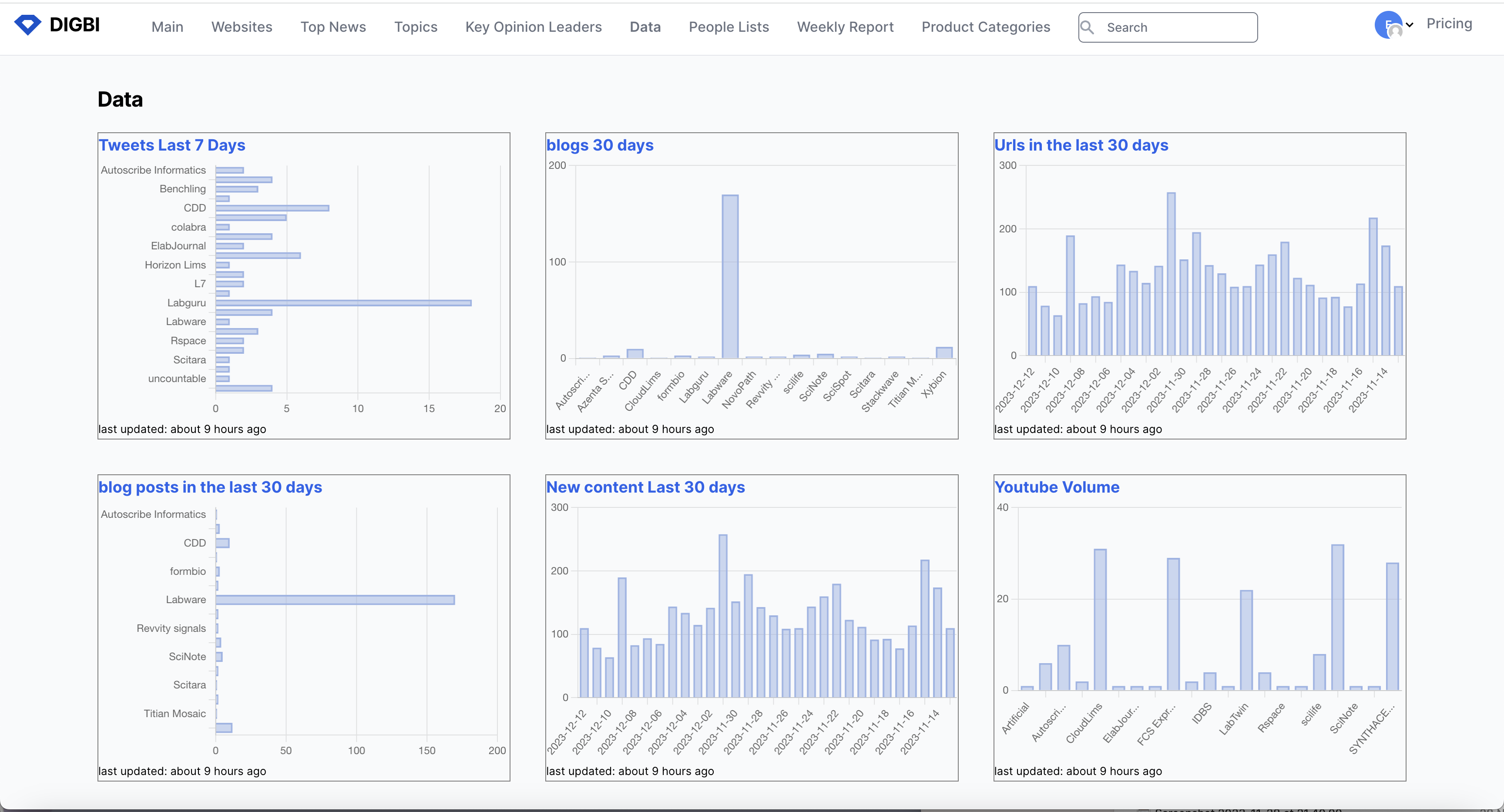Viewport: 1504px width, 812px height.
Task: Focus the Search input field
Action: click(1168, 27)
